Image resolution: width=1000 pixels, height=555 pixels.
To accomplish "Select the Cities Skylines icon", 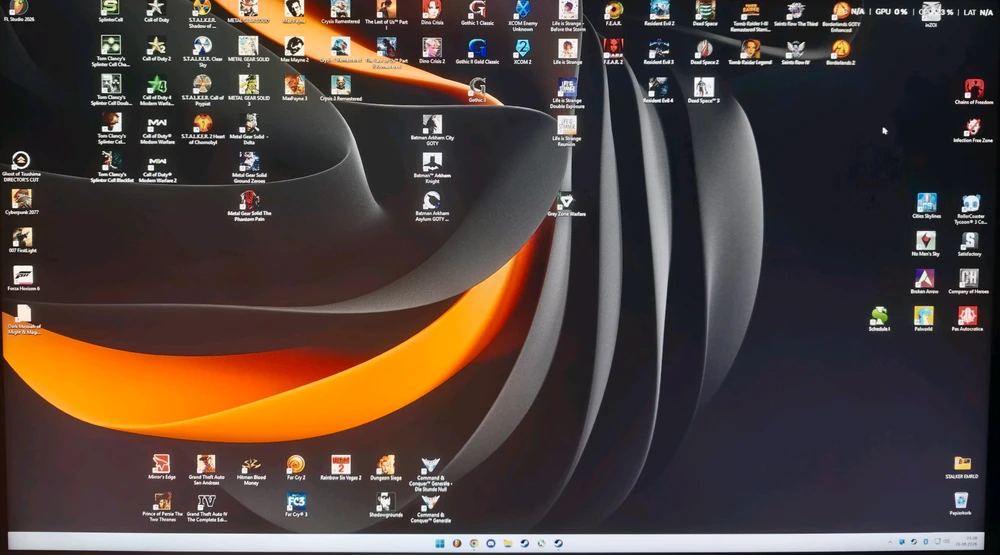I will coord(927,205).
